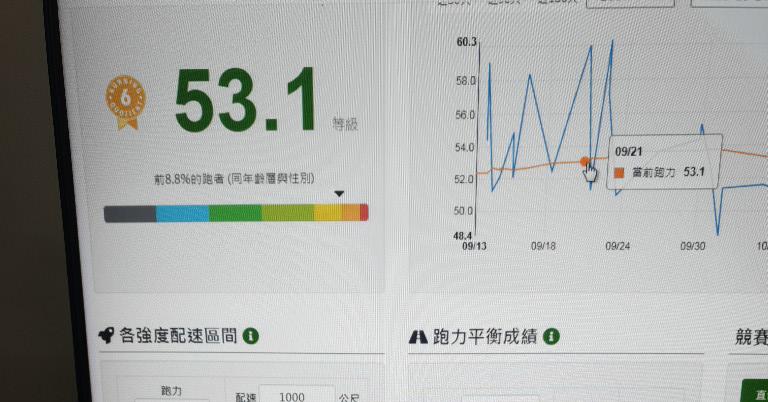Click the 各強度配速區間 section heading

(178, 336)
